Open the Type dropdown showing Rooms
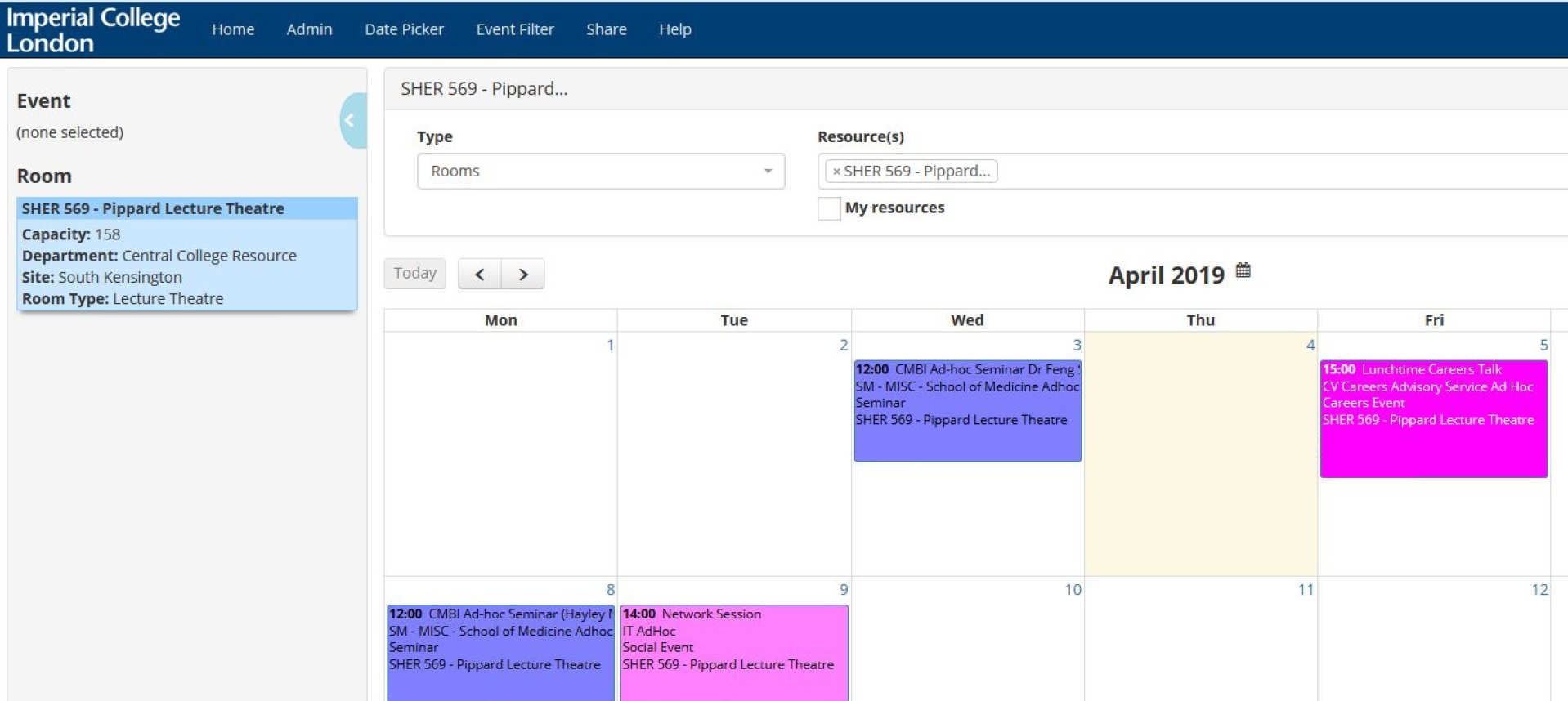The image size is (1568, 701). pos(600,172)
